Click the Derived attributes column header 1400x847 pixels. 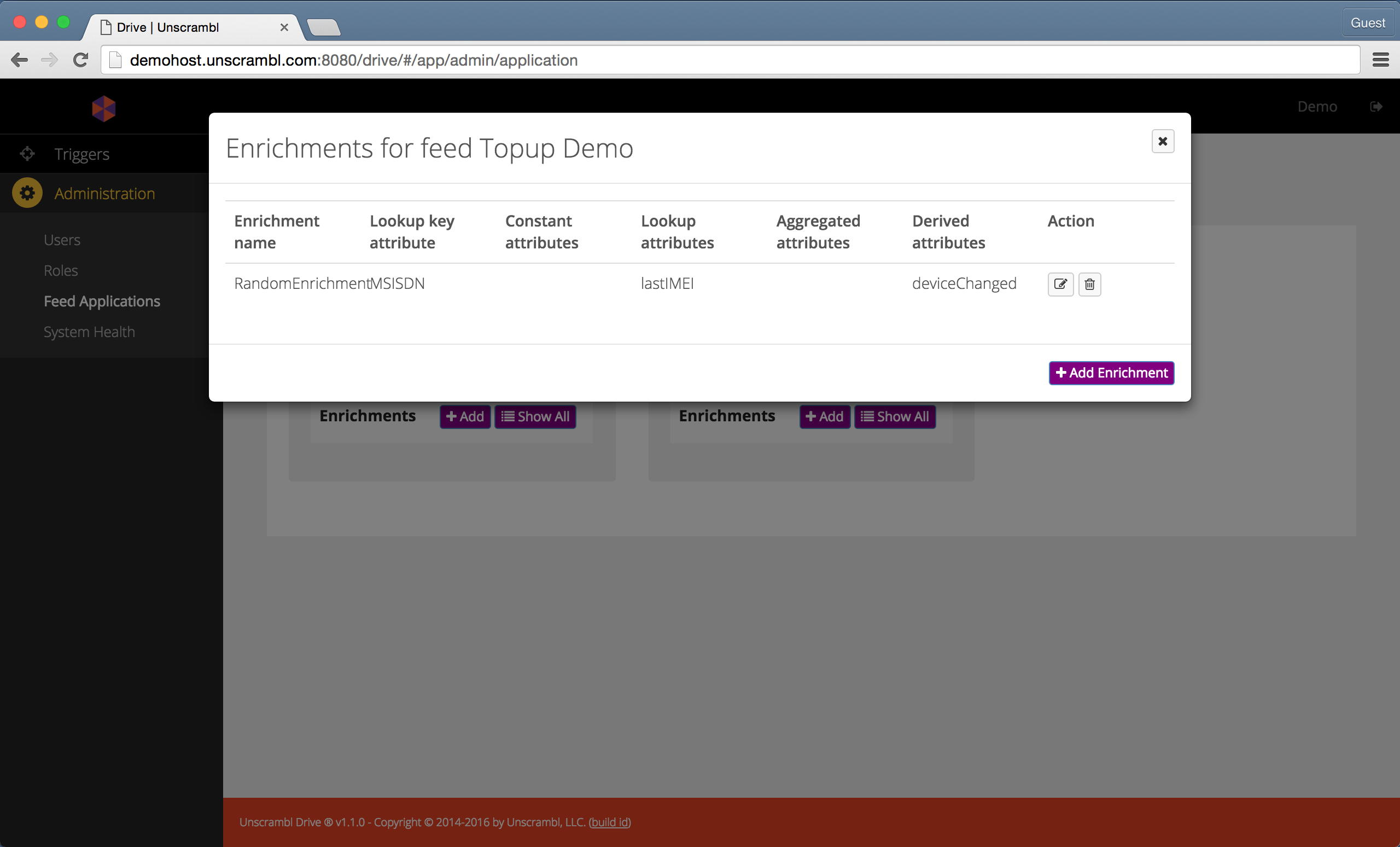pyautogui.click(x=948, y=232)
